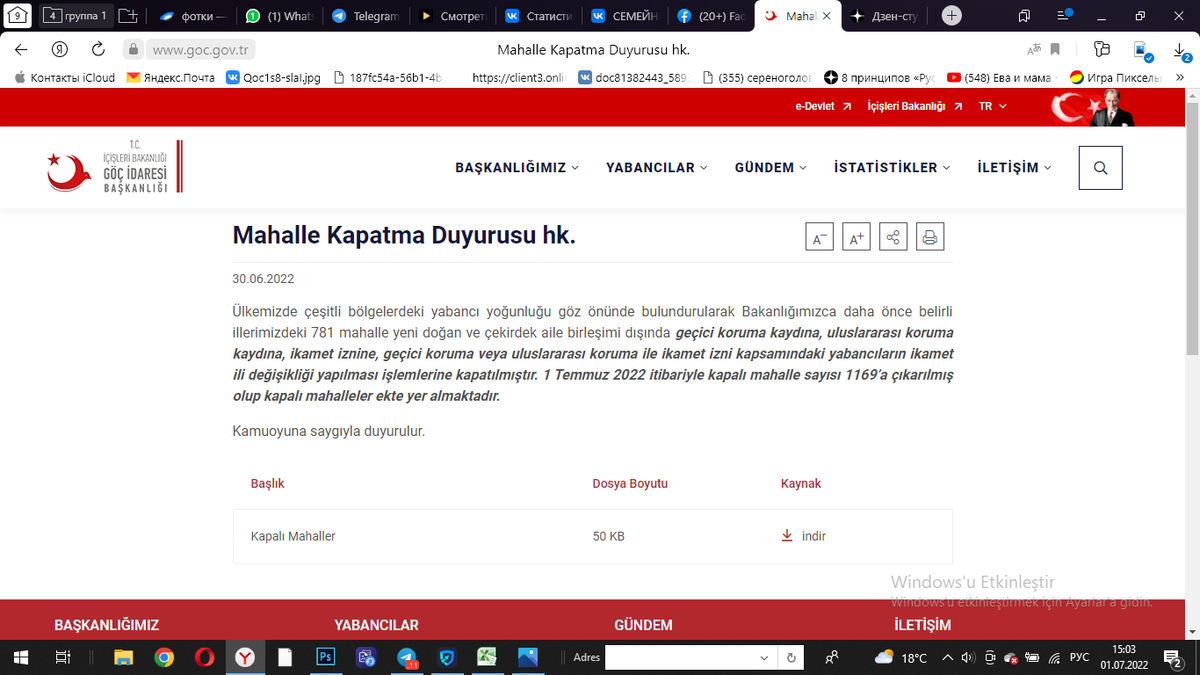Open the TR language dropdown

990,106
